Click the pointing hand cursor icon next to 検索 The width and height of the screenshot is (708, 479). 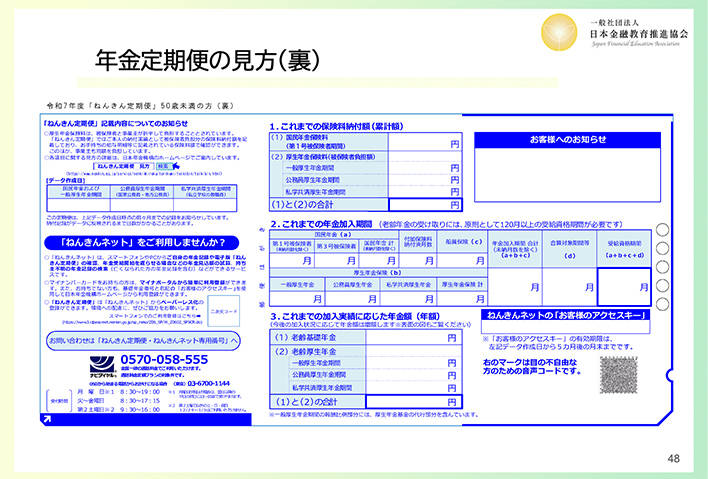176,167
